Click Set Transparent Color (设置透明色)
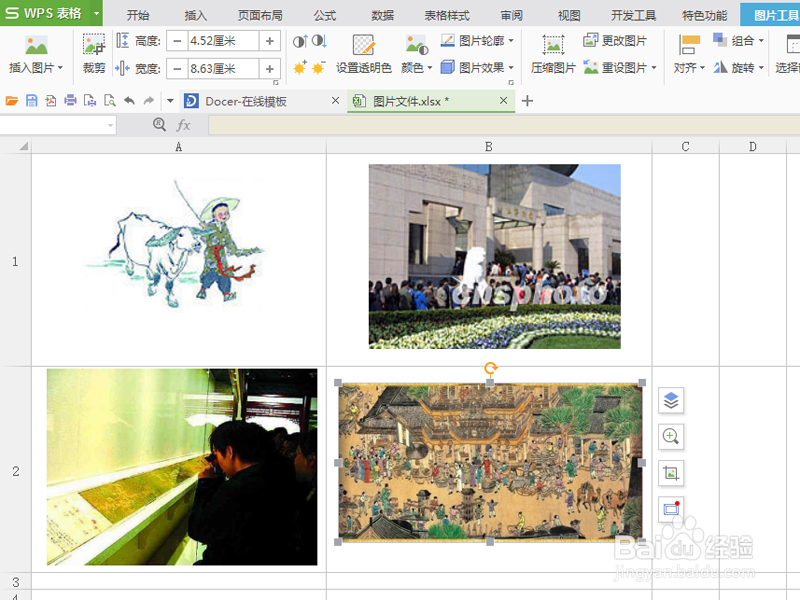The width and height of the screenshot is (800, 600). (364, 54)
